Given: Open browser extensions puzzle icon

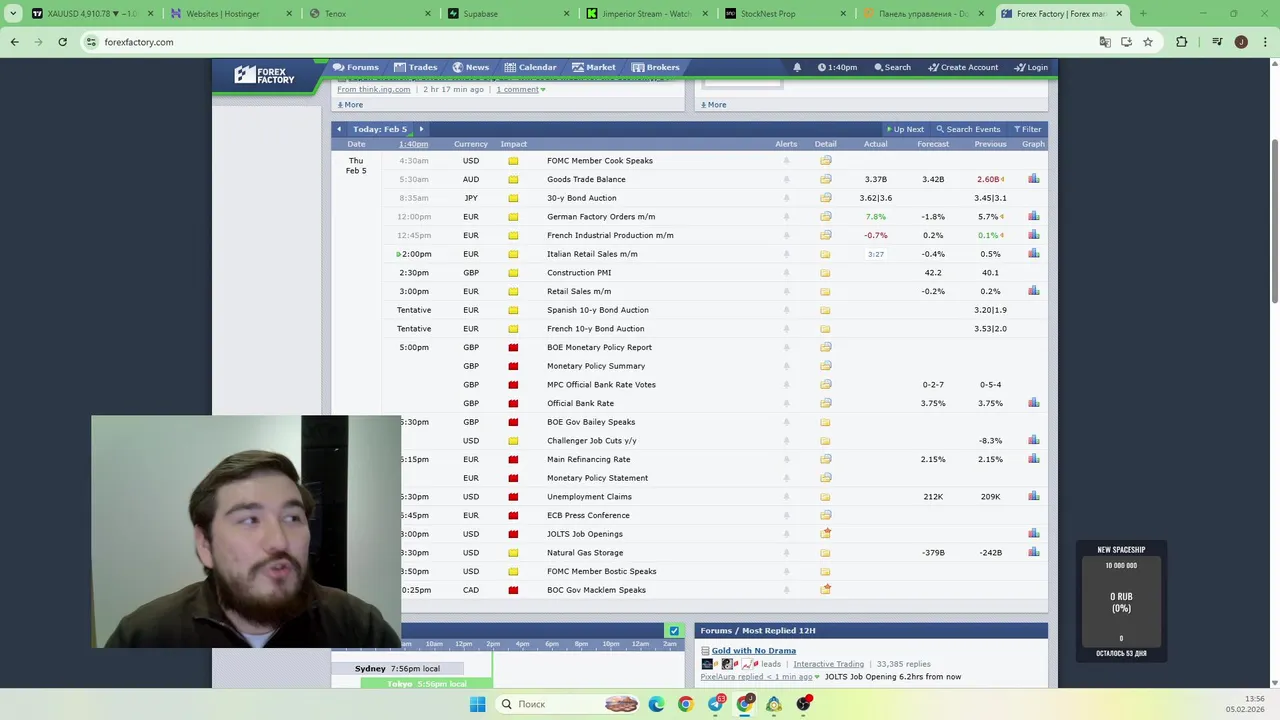Looking at the screenshot, I should point(1181,42).
